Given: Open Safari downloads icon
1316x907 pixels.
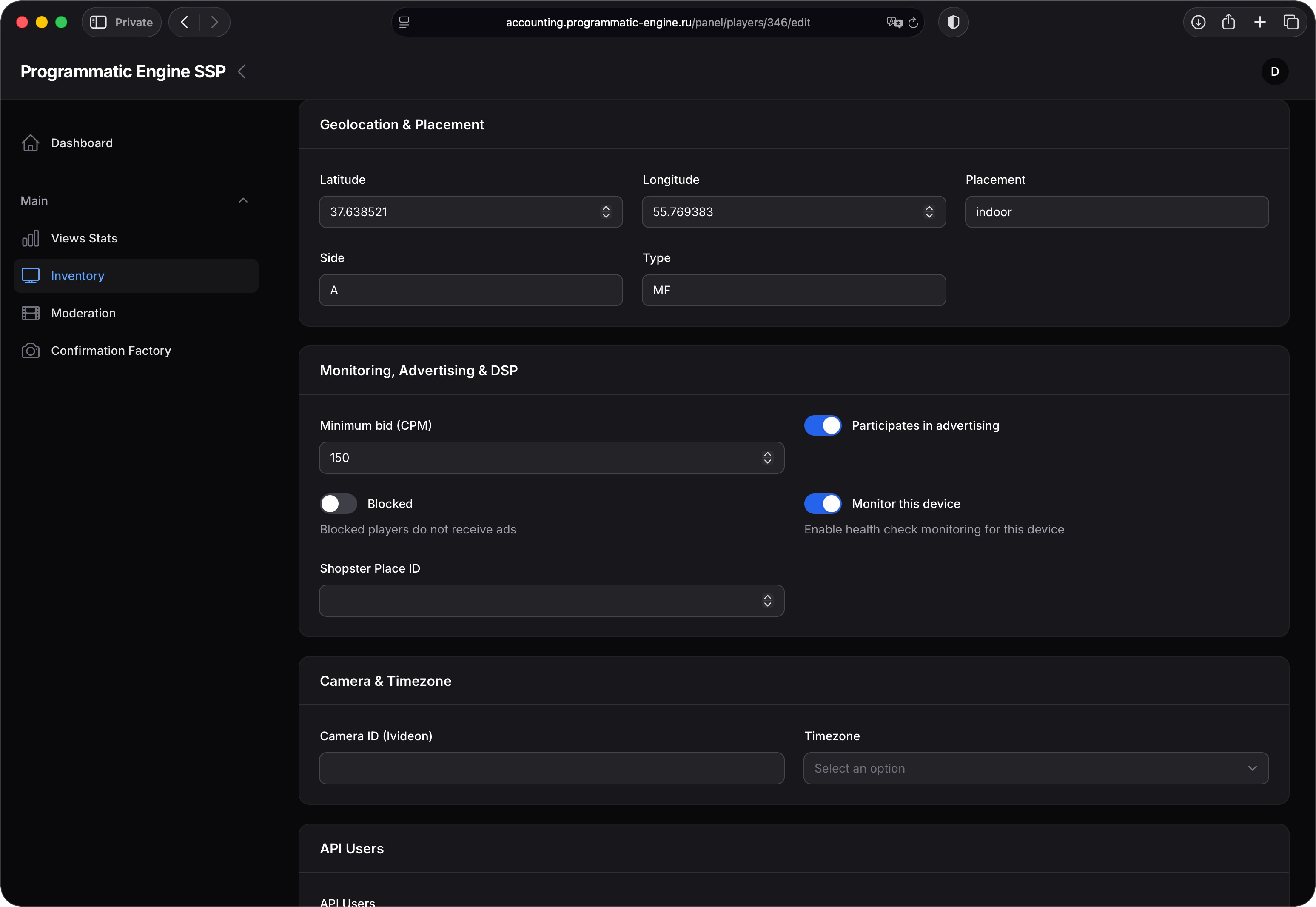Looking at the screenshot, I should [1198, 22].
